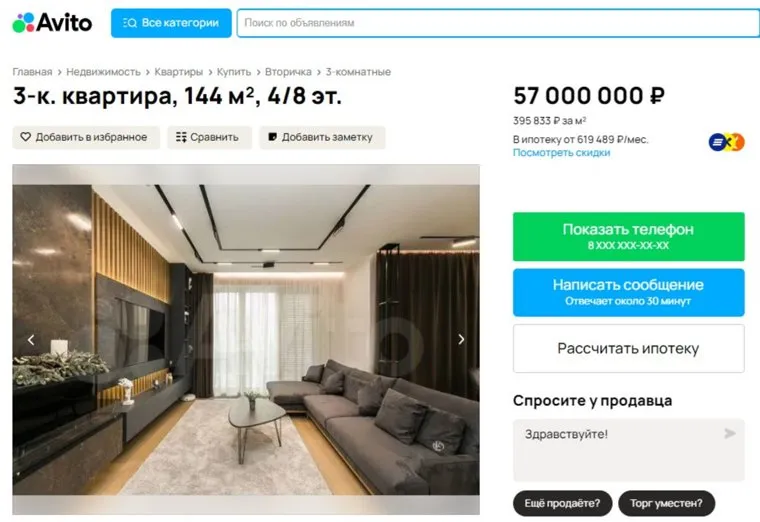Click the Поиск по объявлениям search field
Image resolution: width=760 pixels, height=522 pixels.
[498, 23]
